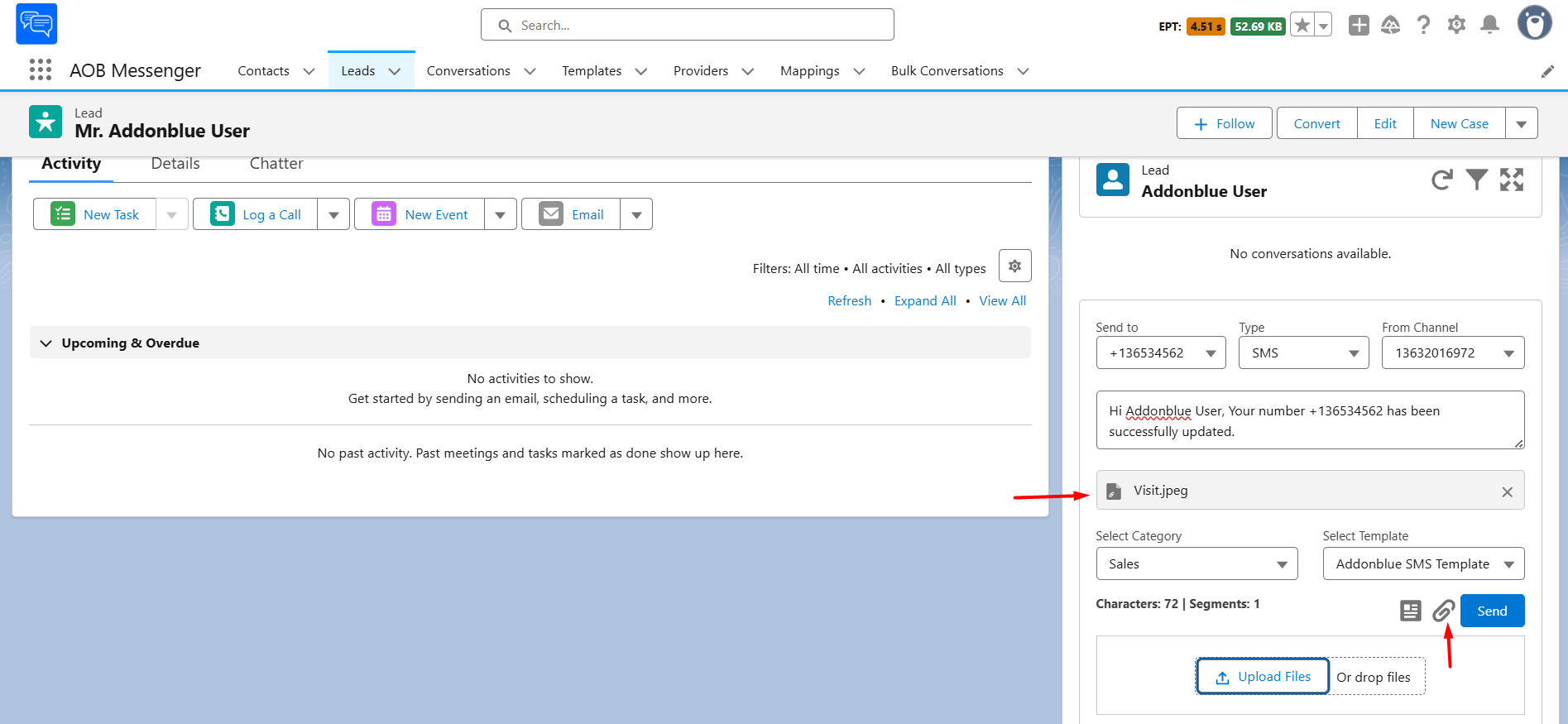This screenshot has height=724, width=1568.
Task: Open the user profile avatar
Action: point(1534,23)
